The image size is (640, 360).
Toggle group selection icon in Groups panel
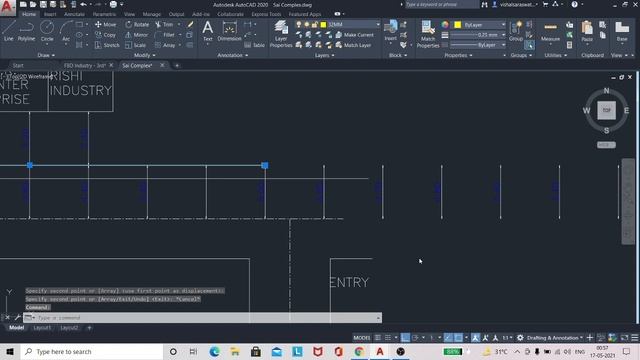click(x=529, y=45)
